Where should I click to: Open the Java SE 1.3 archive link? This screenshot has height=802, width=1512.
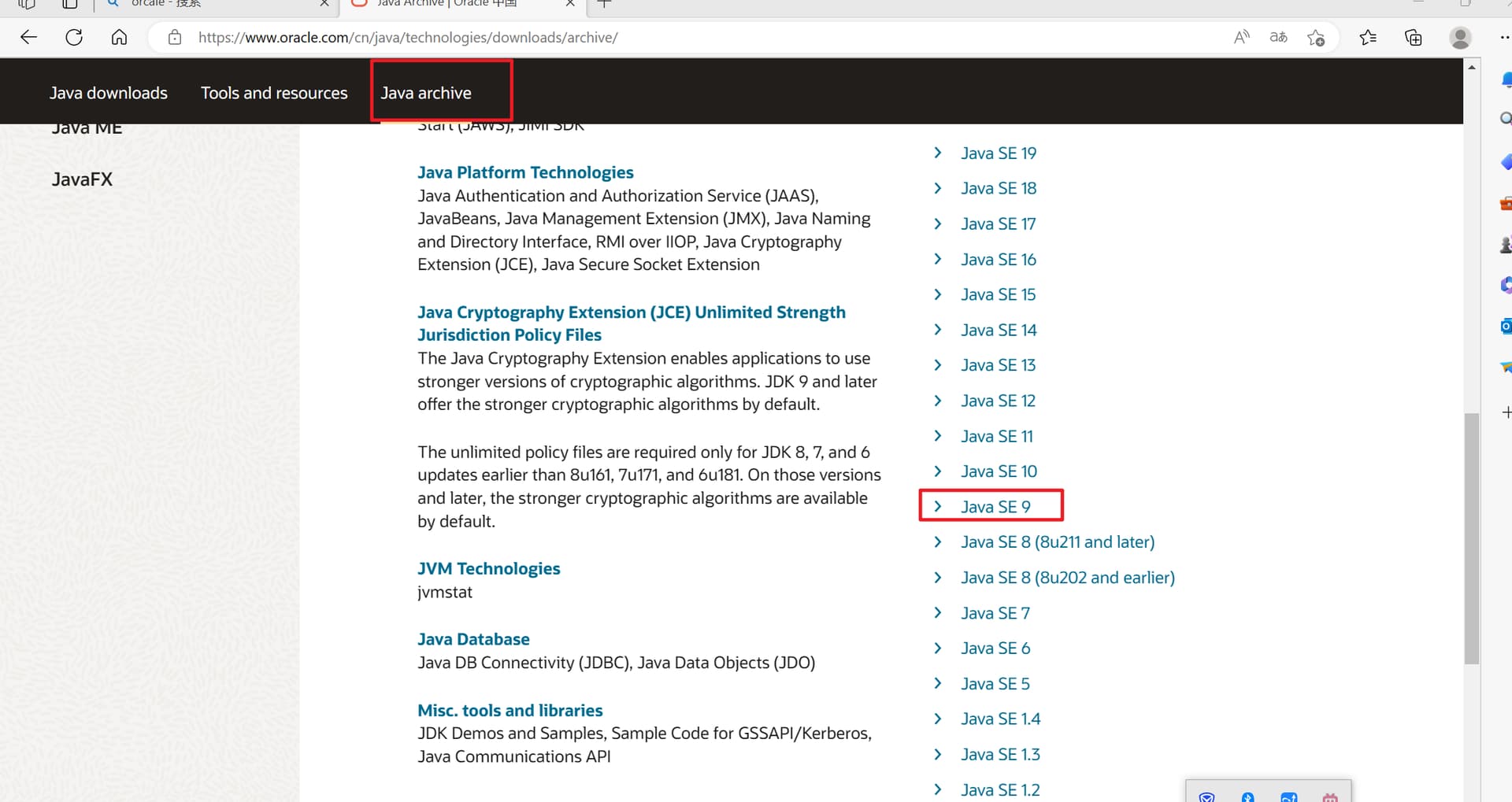pos(1000,755)
